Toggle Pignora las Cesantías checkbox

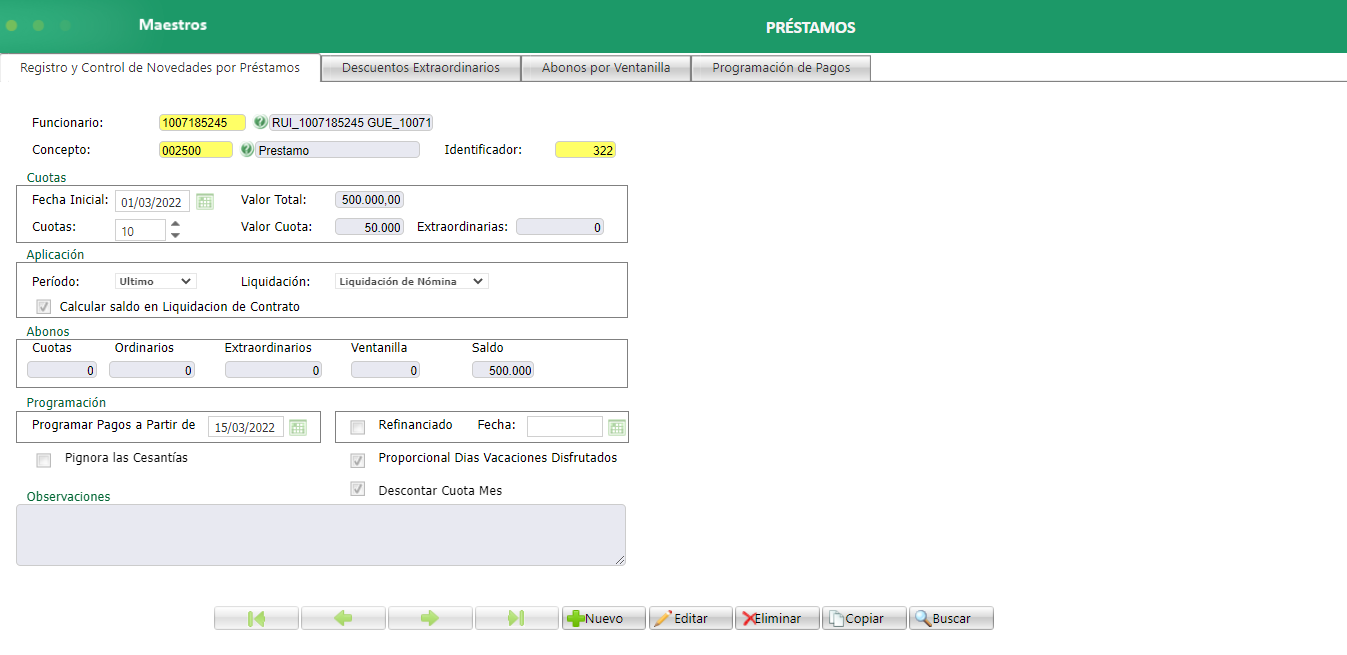point(43,460)
